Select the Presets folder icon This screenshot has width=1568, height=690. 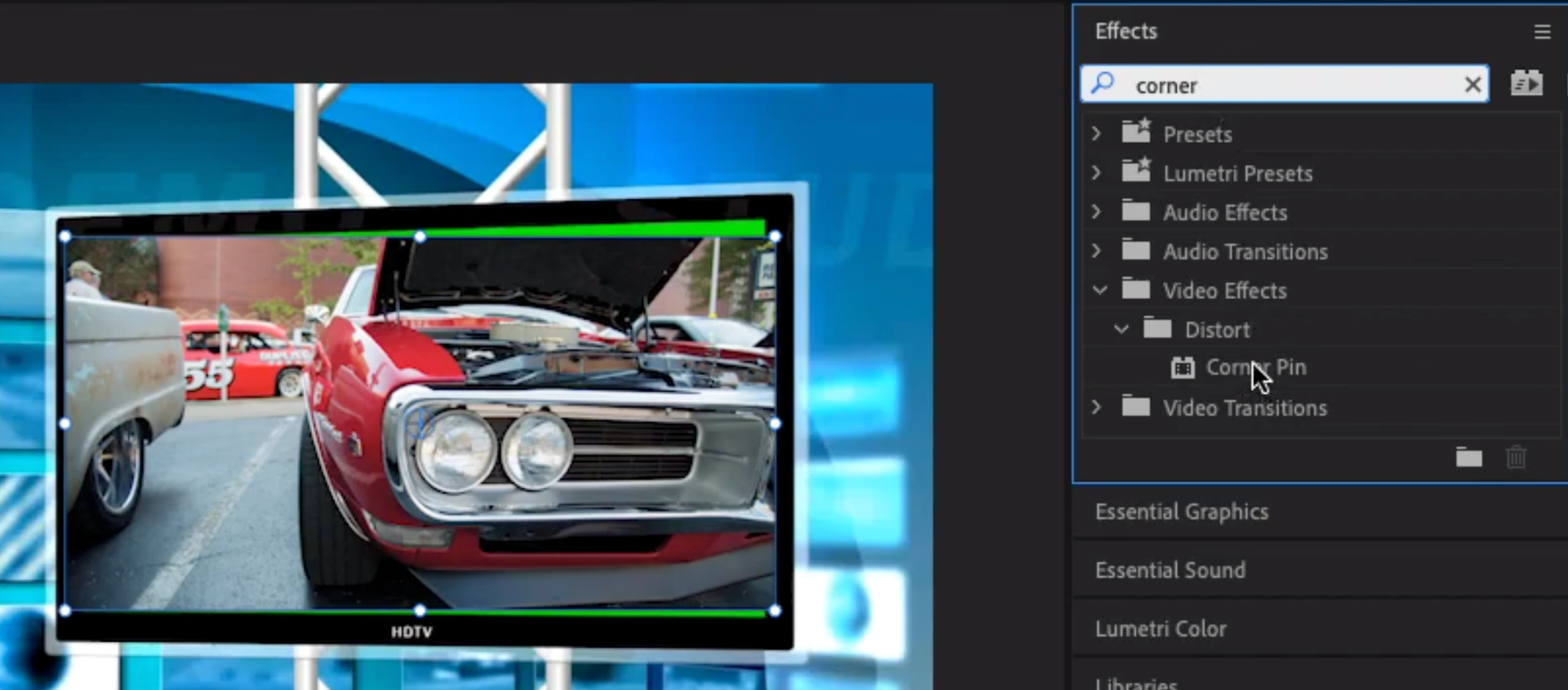click(1136, 131)
